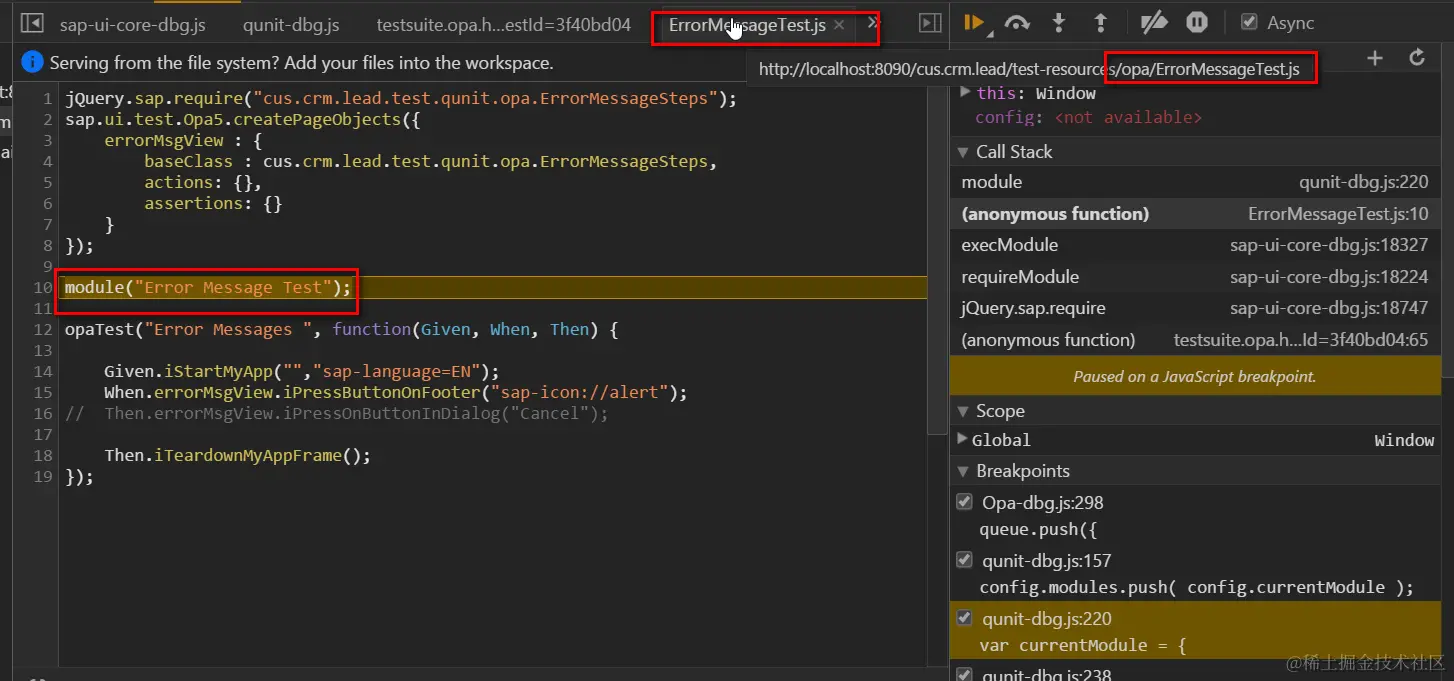Disable the Opa-dbg.js:298 breakpoint
The width and height of the screenshot is (1454, 681).
pyautogui.click(x=964, y=502)
